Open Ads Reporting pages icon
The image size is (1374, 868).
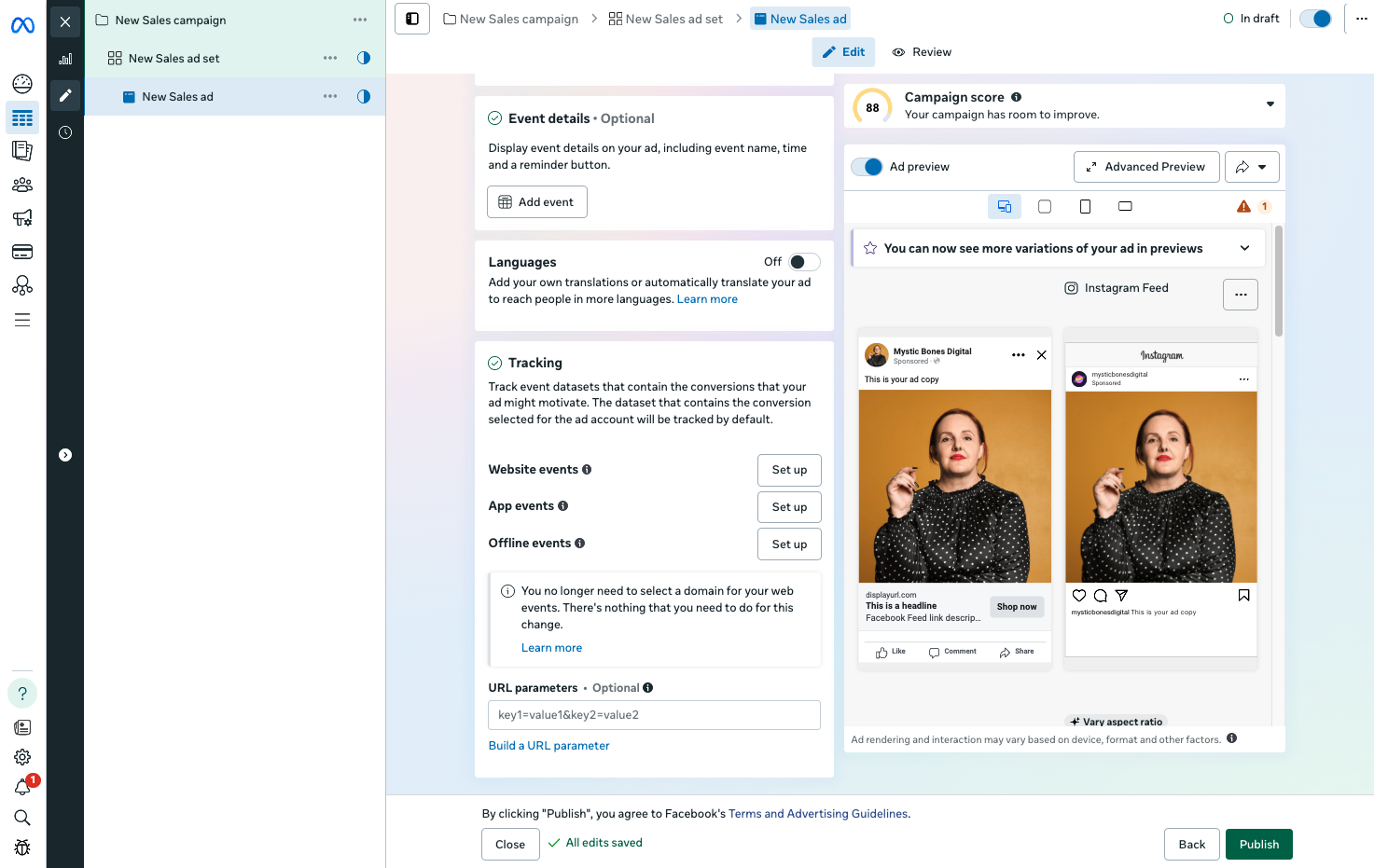(x=21, y=150)
